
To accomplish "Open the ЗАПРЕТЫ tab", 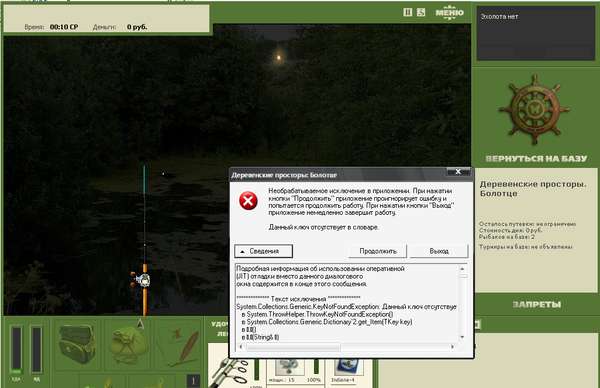I will 536,304.
